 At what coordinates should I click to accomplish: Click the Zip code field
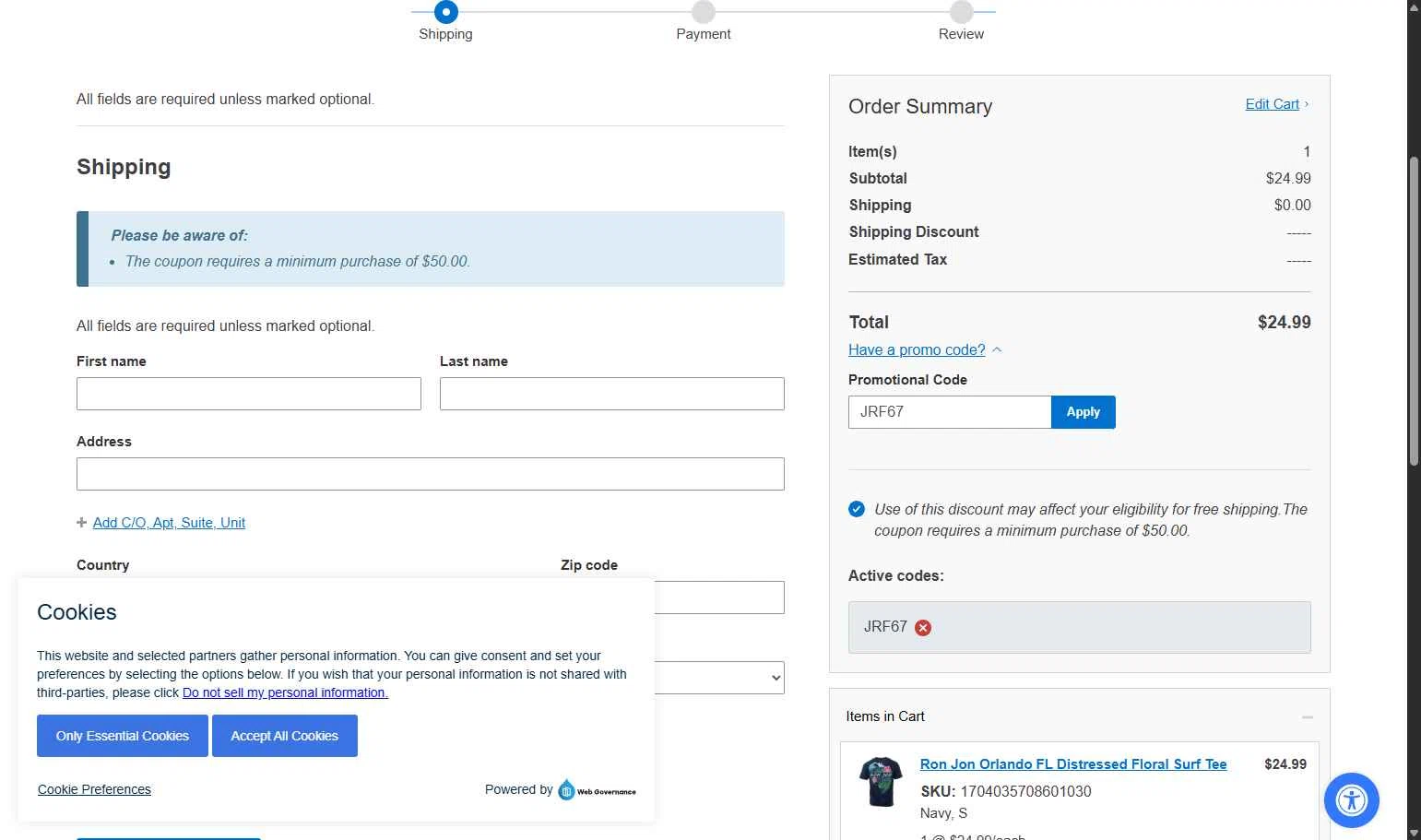pyautogui.click(x=719, y=597)
